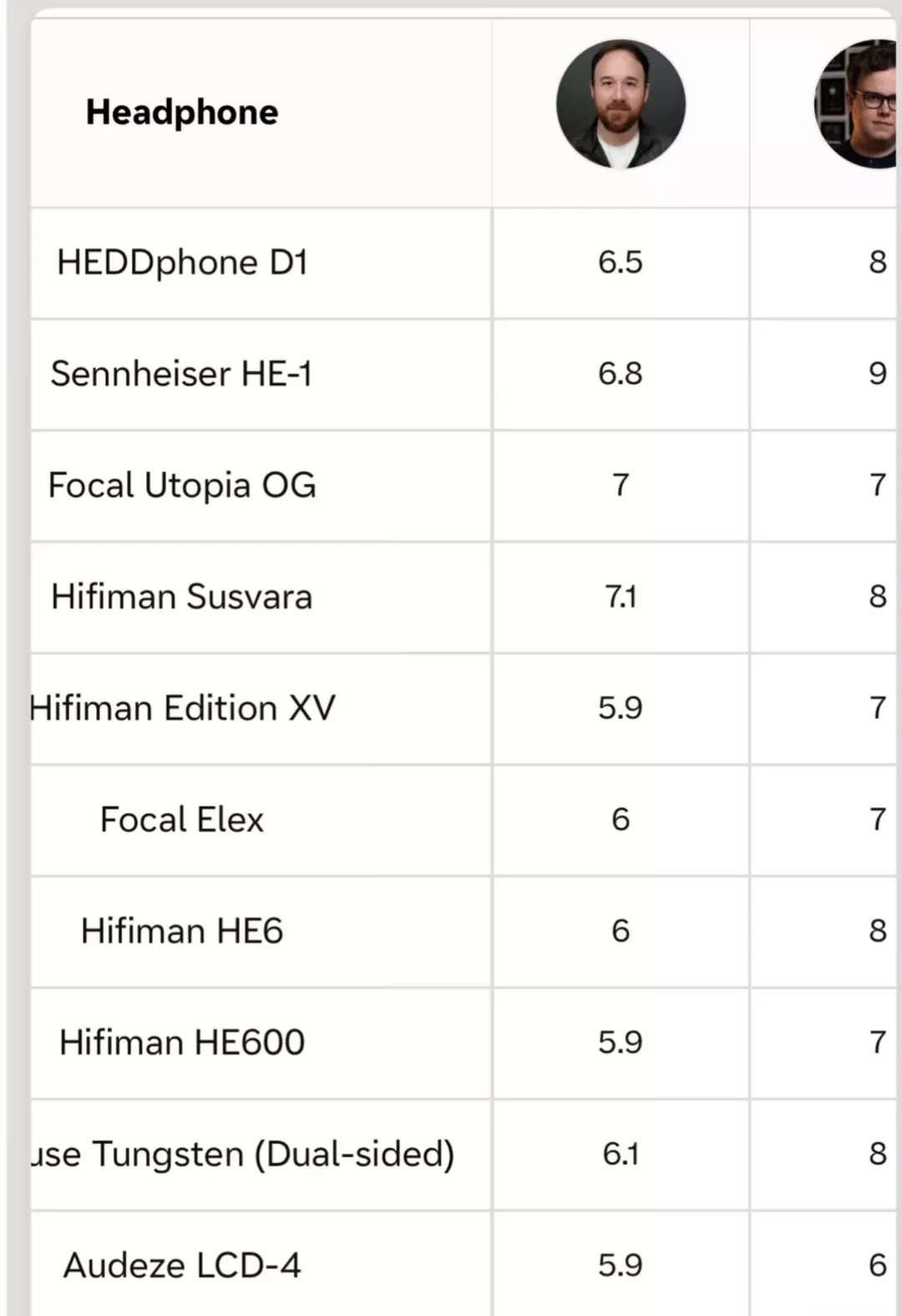
Task: Select the HEDDphone D1 row name
Action: click(x=182, y=262)
